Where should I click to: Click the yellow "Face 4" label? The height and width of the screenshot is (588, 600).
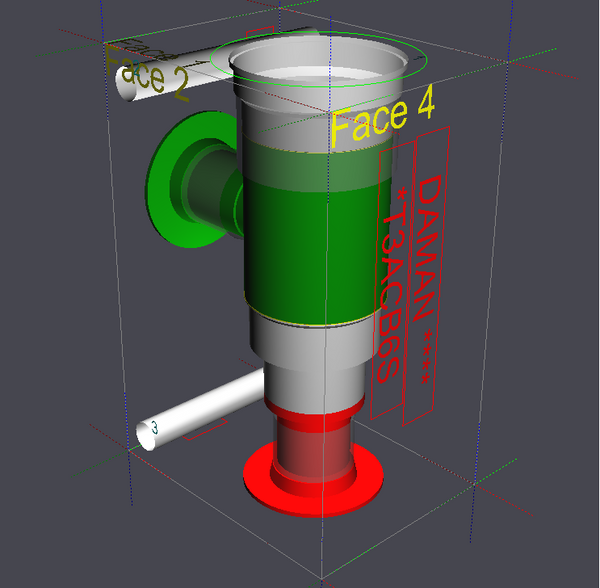click(x=382, y=116)
